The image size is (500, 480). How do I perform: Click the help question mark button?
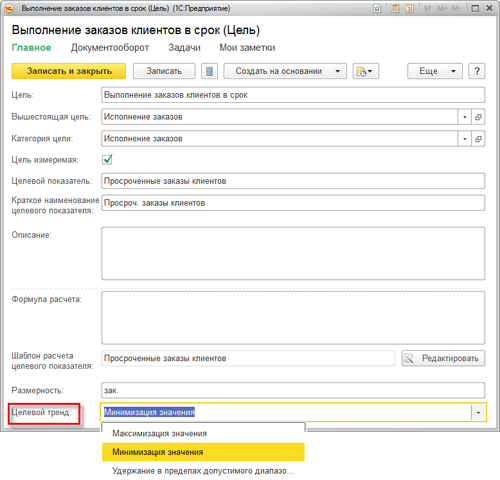pos(477,71)
